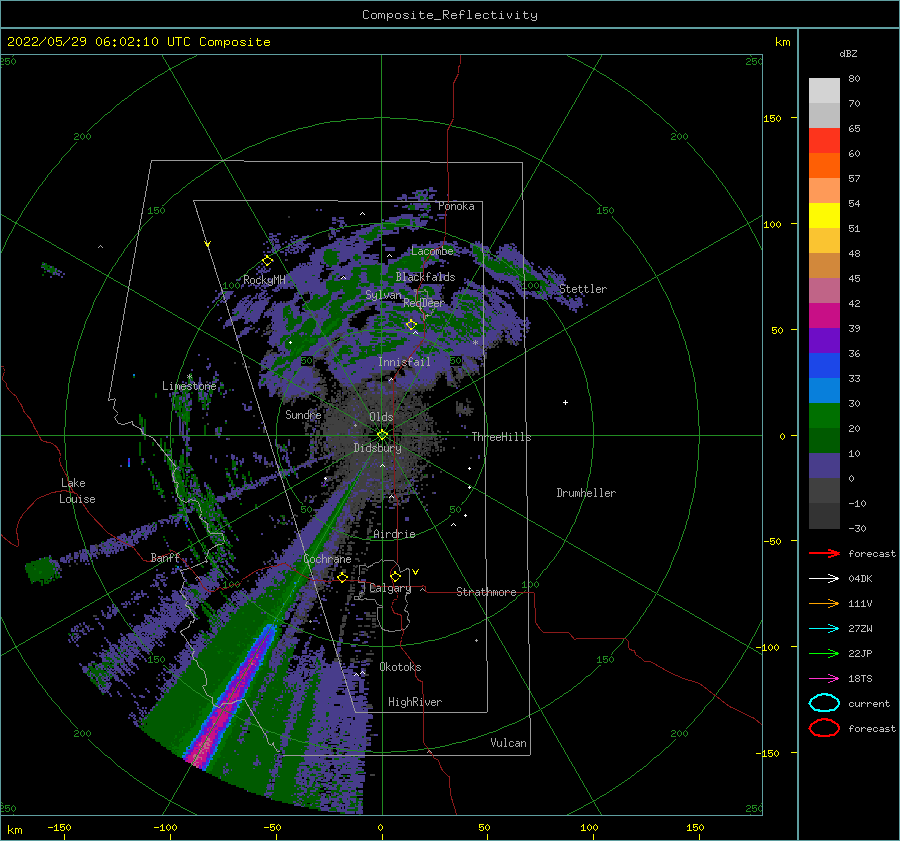Screen dimensions: 900x841
Task: Select the cyan 27ZW arrow in legend
Action: coord(824,628)
